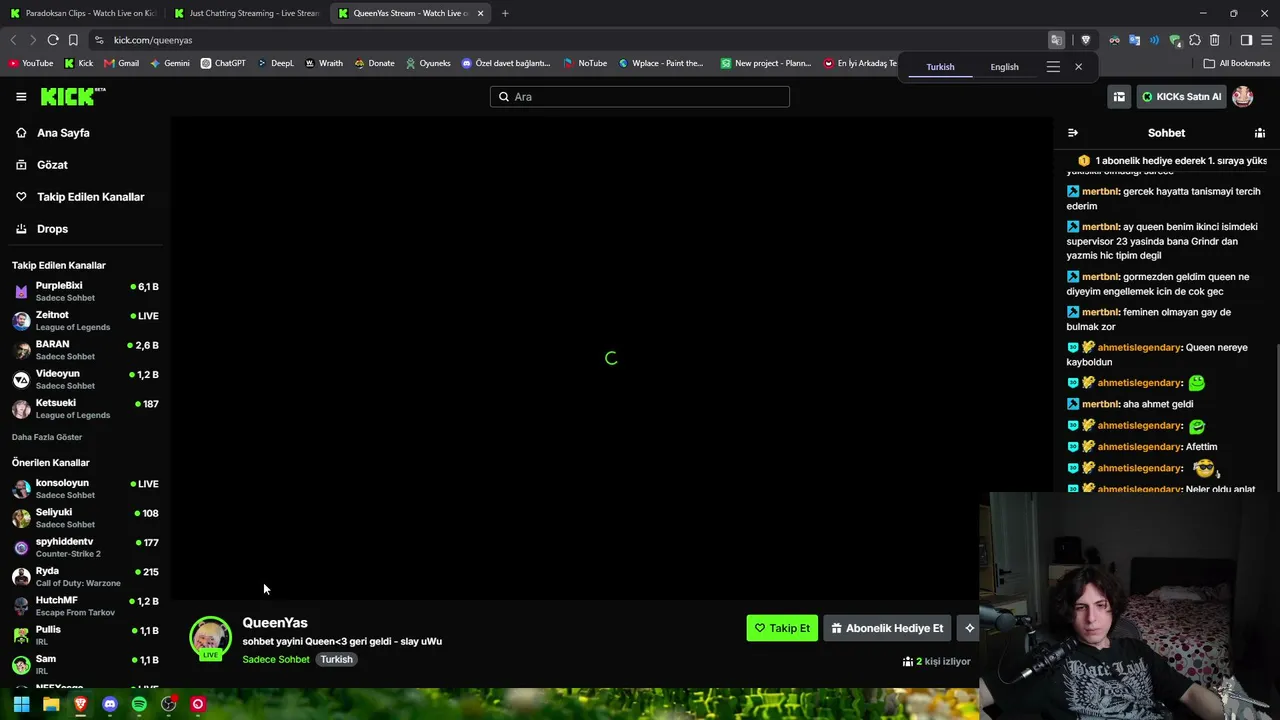Click the QueenYas channel avatar
The height and width of the screenshot is (720, 1280).
click(x=210, y=637)
